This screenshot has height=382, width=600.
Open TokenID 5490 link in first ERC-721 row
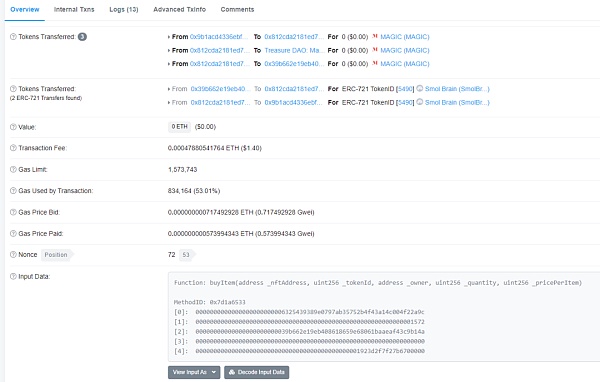click(405, 89)
